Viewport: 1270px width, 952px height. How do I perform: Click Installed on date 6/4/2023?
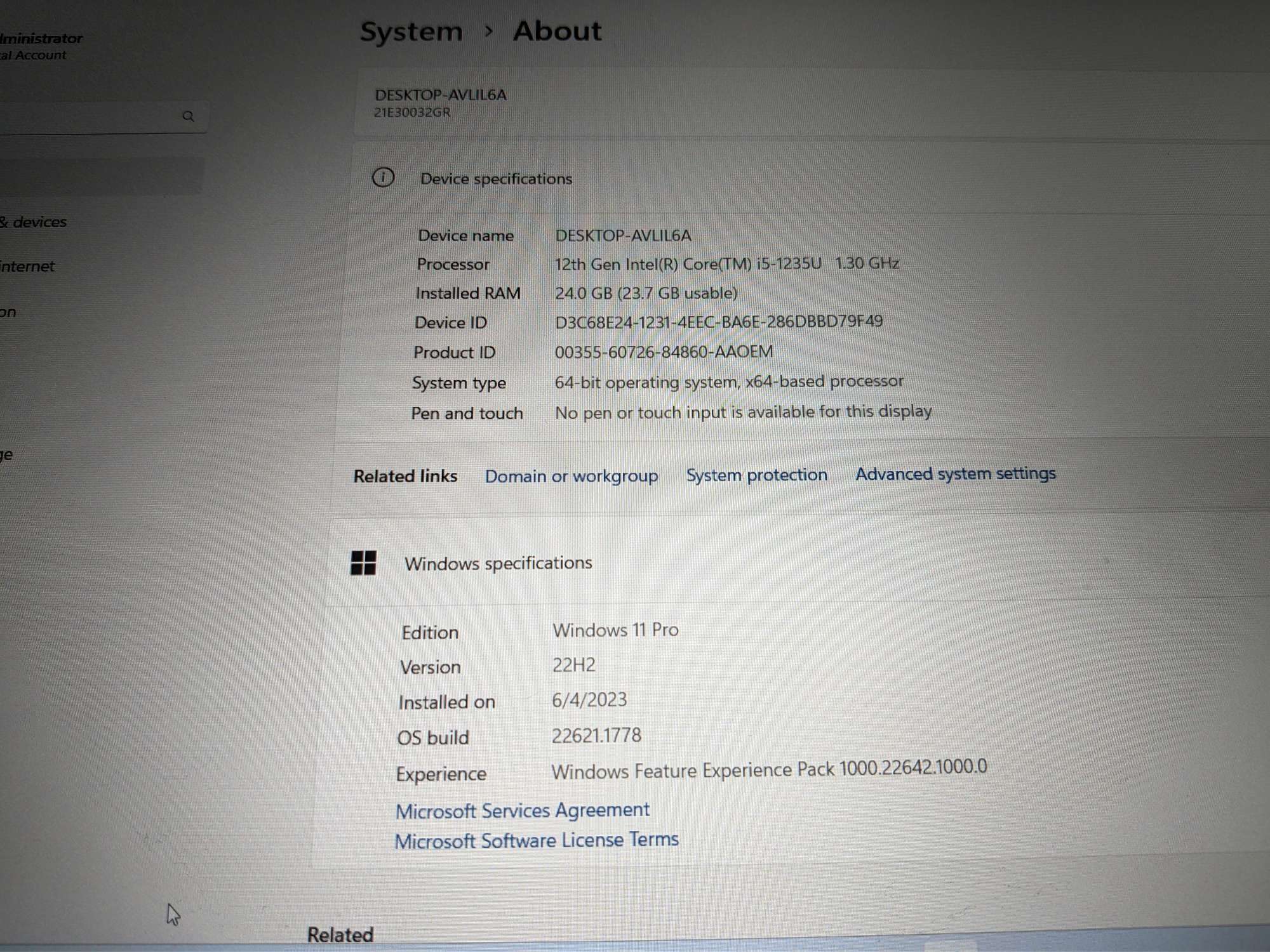pyautogui.click(x=589, y=700)
